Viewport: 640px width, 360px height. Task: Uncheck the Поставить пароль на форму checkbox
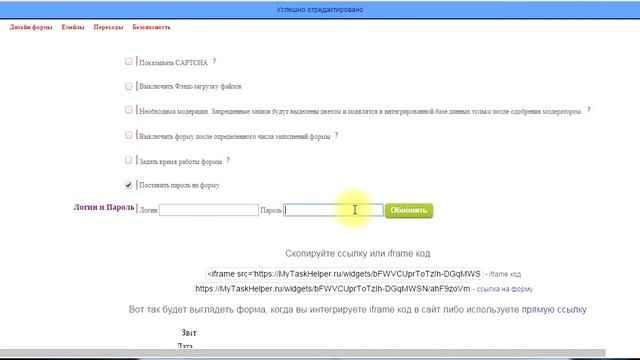[x=129, y=185]
